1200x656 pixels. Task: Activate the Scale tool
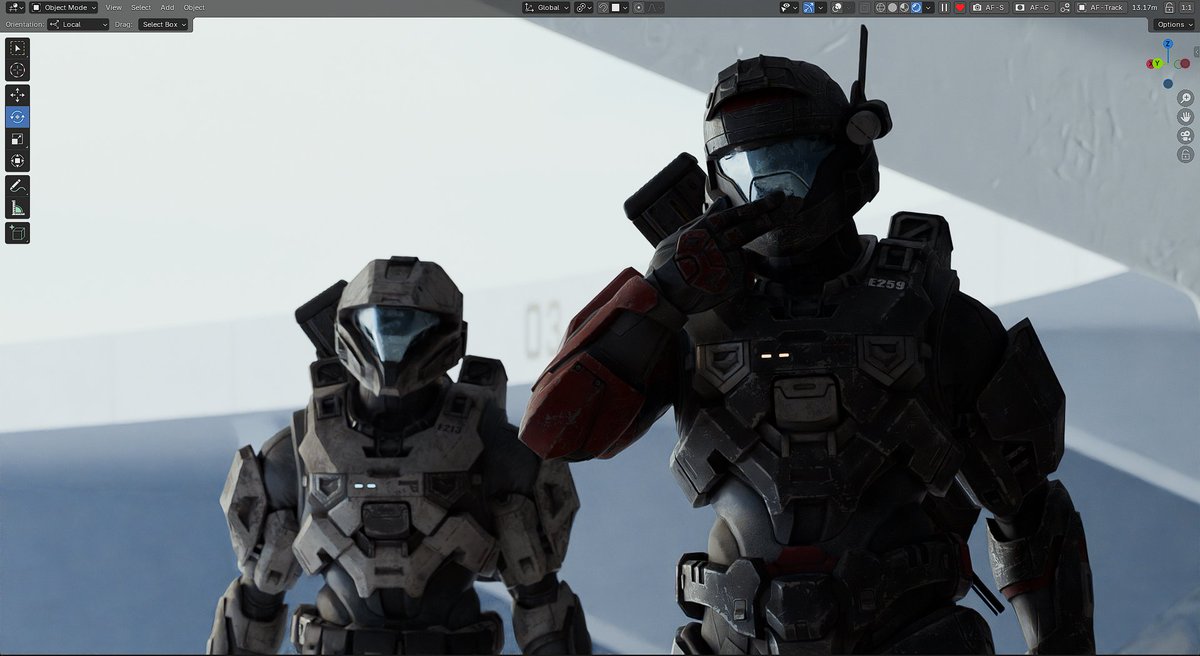[19, 138]
